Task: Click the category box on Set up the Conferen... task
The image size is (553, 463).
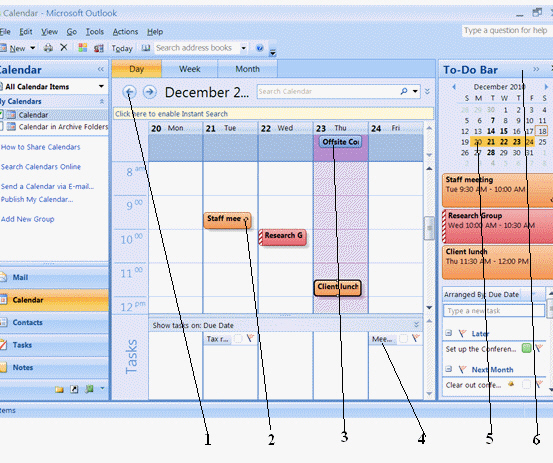Action: coord(527,348)
